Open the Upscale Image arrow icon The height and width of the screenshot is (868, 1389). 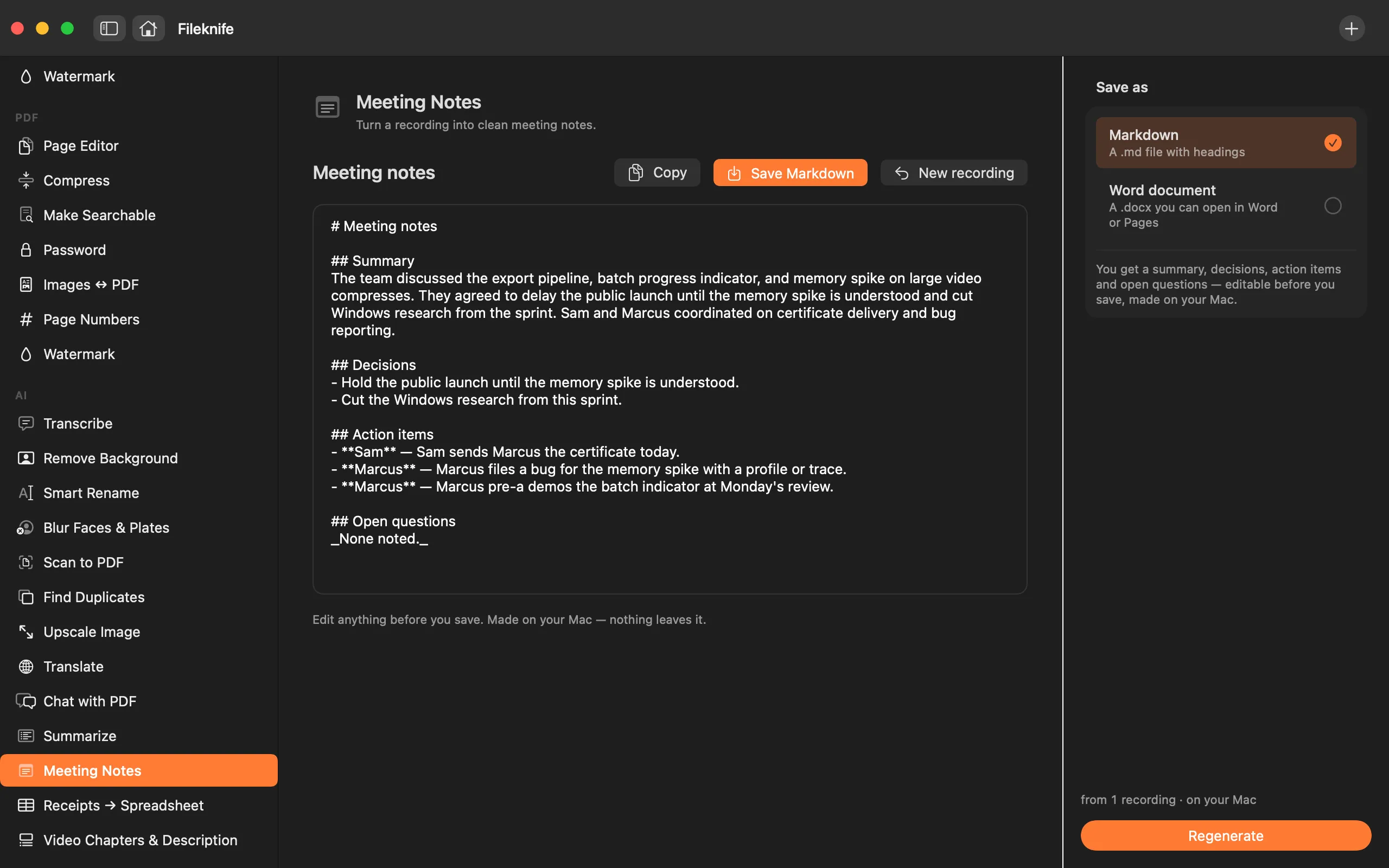26,632
